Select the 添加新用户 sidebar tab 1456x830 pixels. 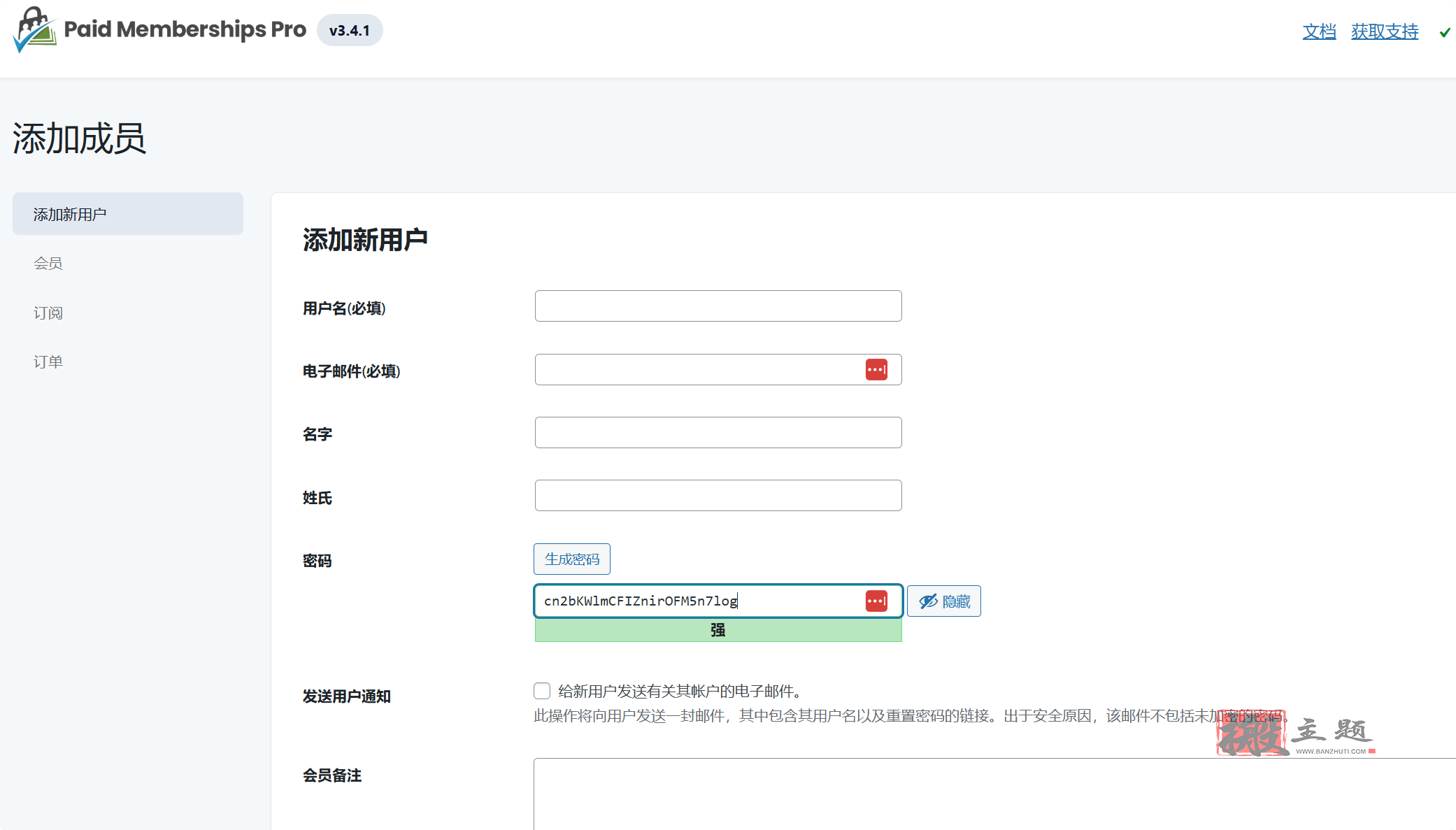(128, 214)
